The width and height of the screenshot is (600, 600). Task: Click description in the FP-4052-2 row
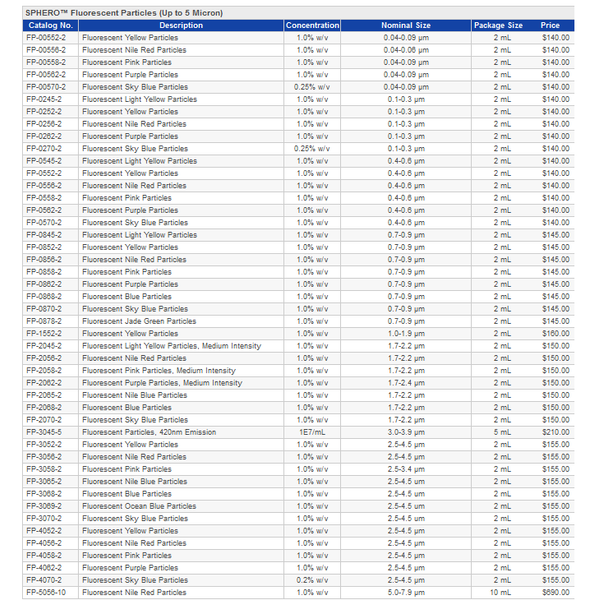130,531
